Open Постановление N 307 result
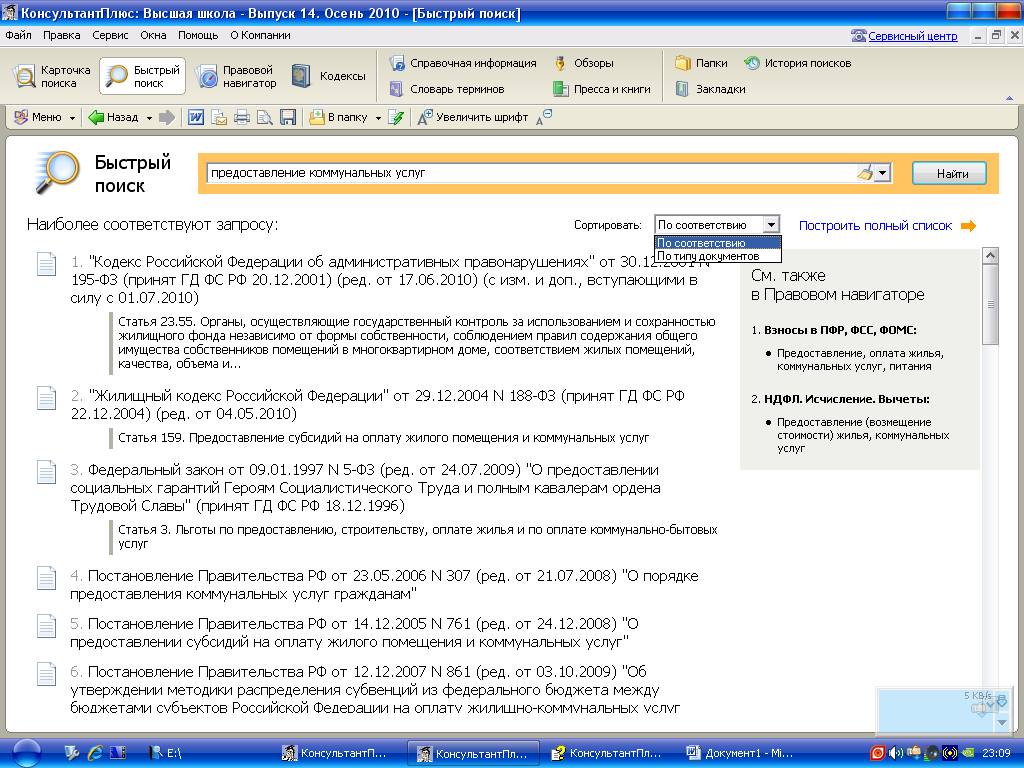Image resolution: width=1024 pixels, height=768 pixels. click(x=384, y=585)
